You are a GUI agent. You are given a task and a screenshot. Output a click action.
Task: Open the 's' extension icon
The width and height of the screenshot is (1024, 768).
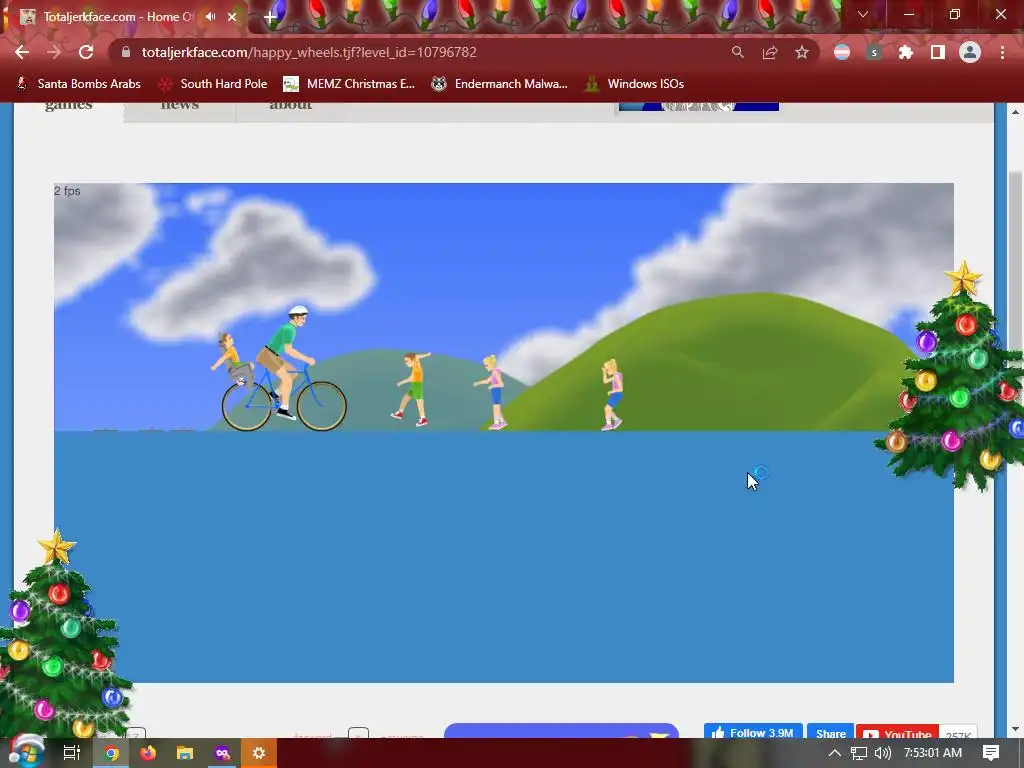pyautogui.click(x=874, y=52)
